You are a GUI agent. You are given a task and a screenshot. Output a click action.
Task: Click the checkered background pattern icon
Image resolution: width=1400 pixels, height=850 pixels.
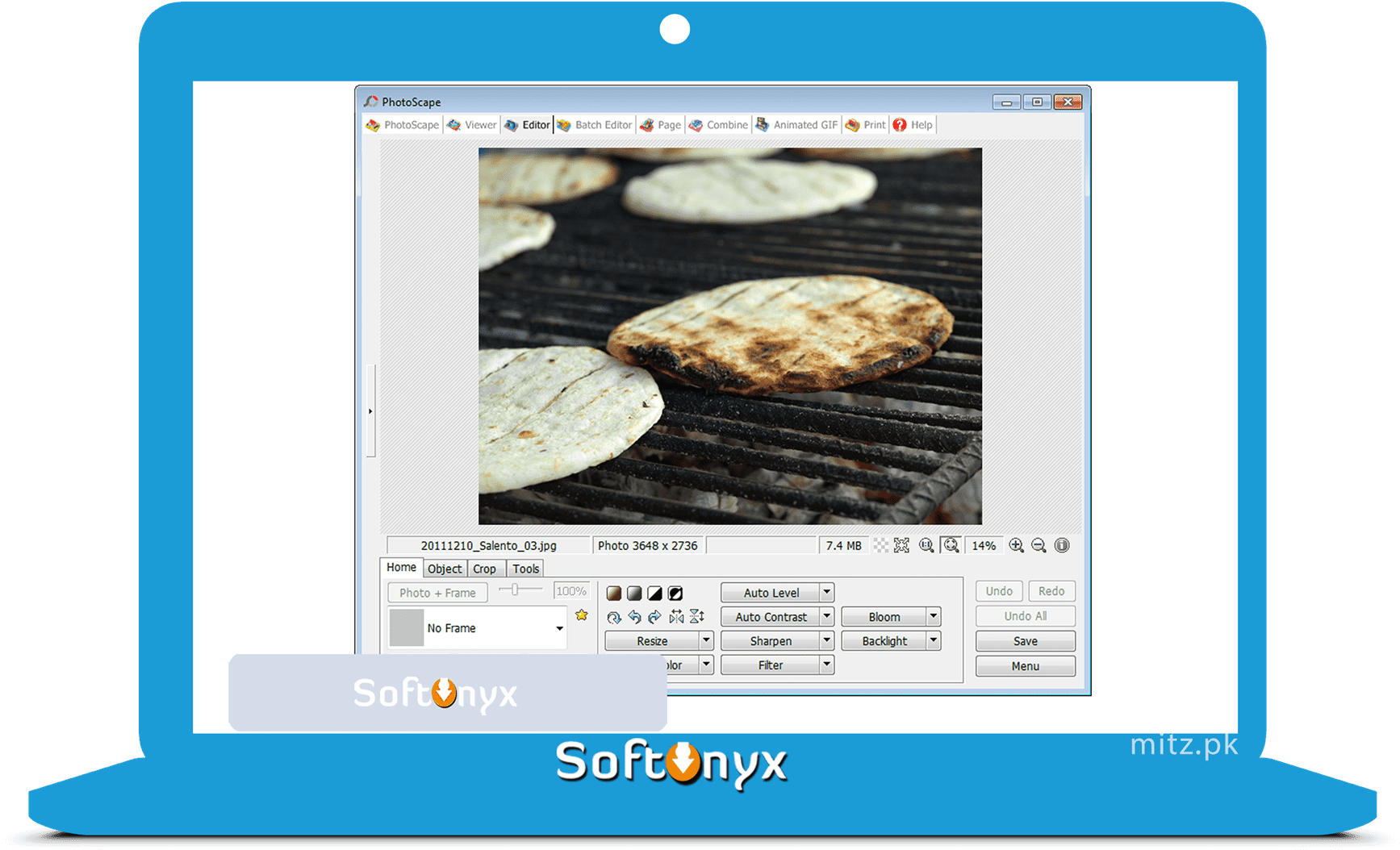[x=881, y=546]
